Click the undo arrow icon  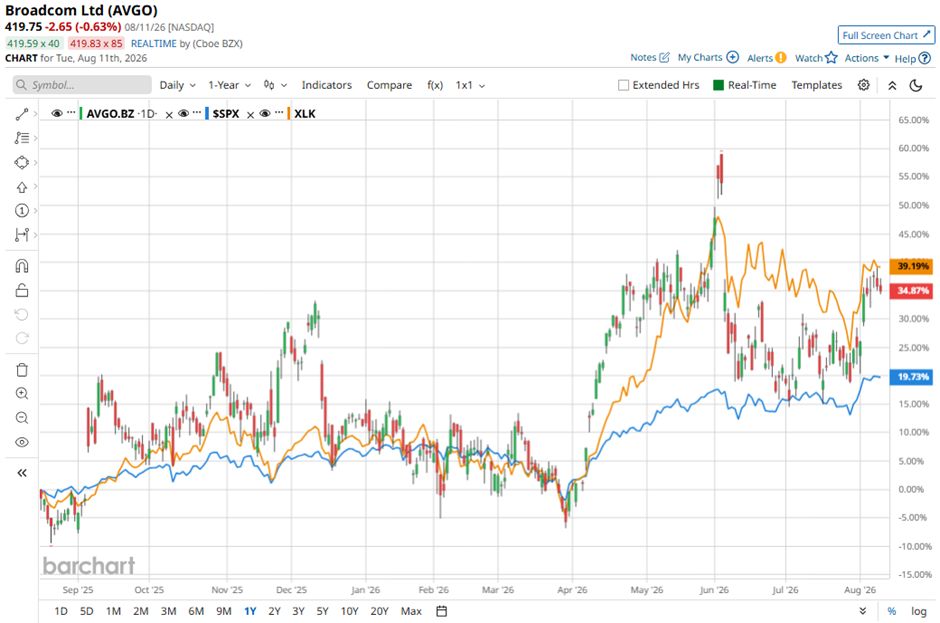point(22,315)
